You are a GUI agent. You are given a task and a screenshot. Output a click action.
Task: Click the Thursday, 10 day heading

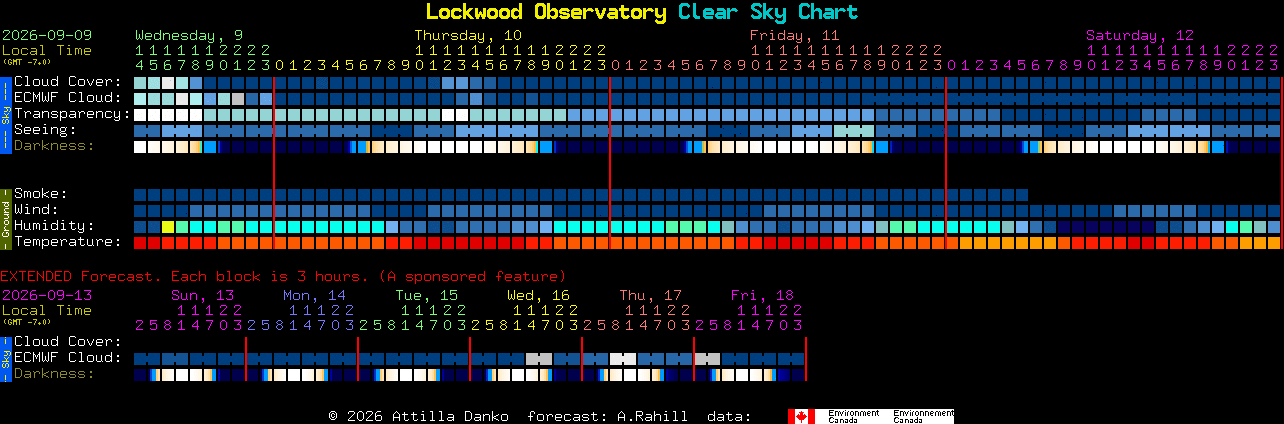pyautogui.click(x=468, y=35)
